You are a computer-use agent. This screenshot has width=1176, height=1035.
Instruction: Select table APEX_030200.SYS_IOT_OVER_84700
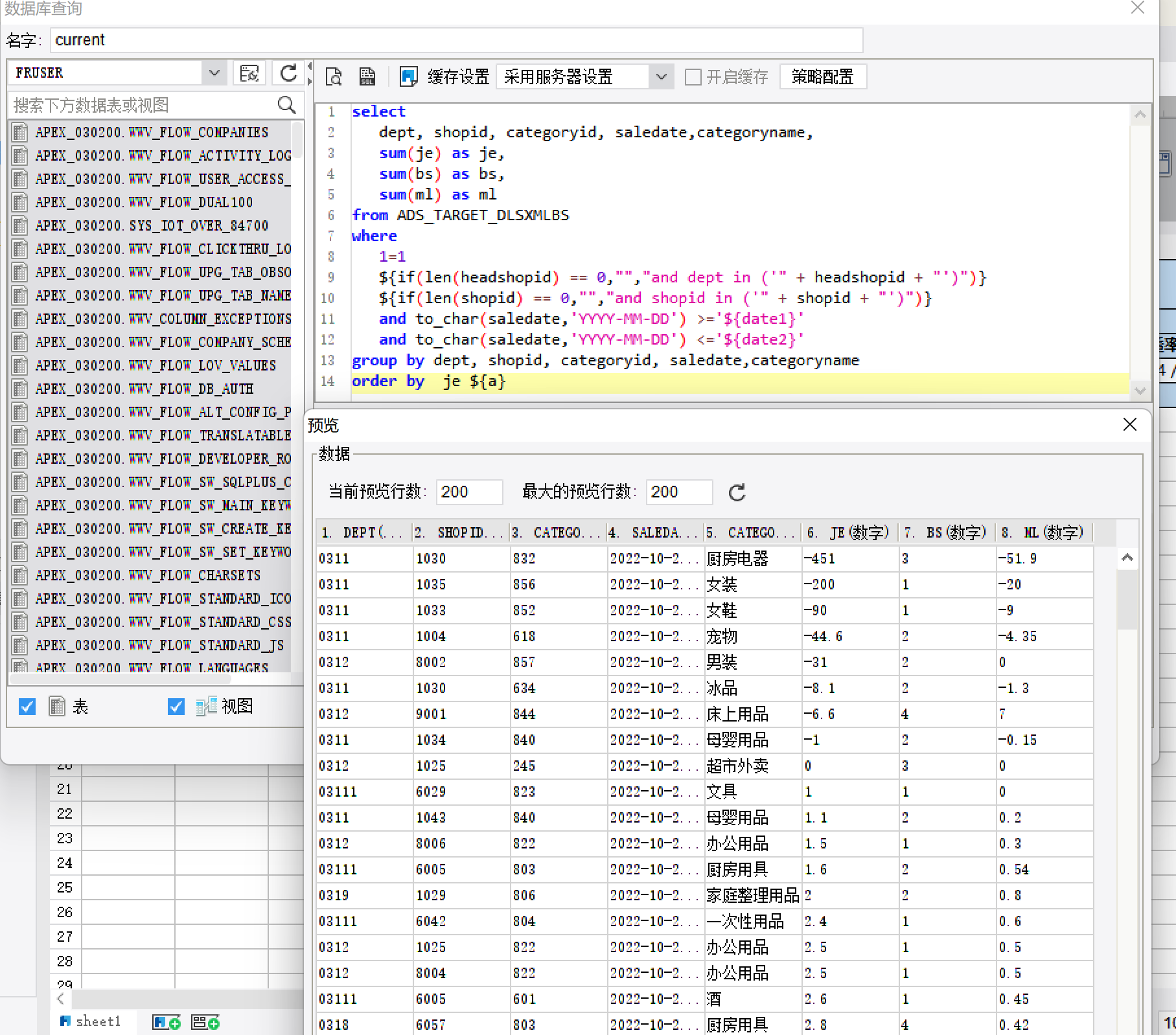[151, 225]
